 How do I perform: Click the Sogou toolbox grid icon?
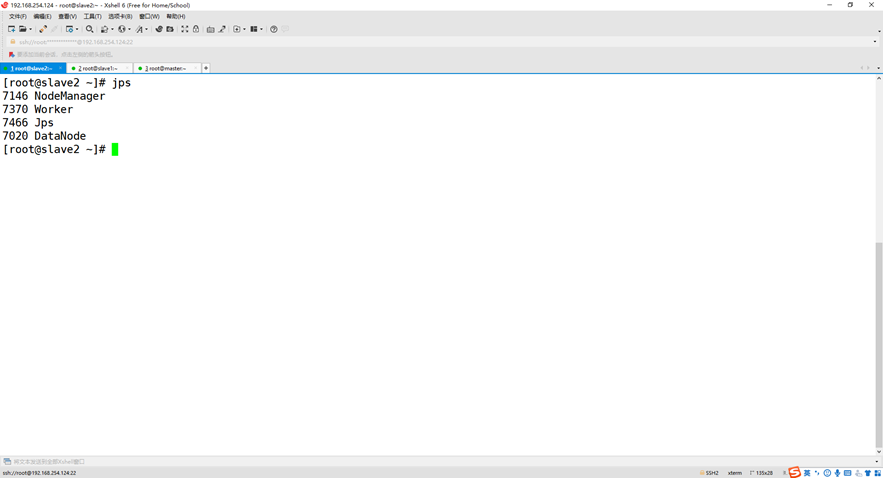[x=877, y=473]
